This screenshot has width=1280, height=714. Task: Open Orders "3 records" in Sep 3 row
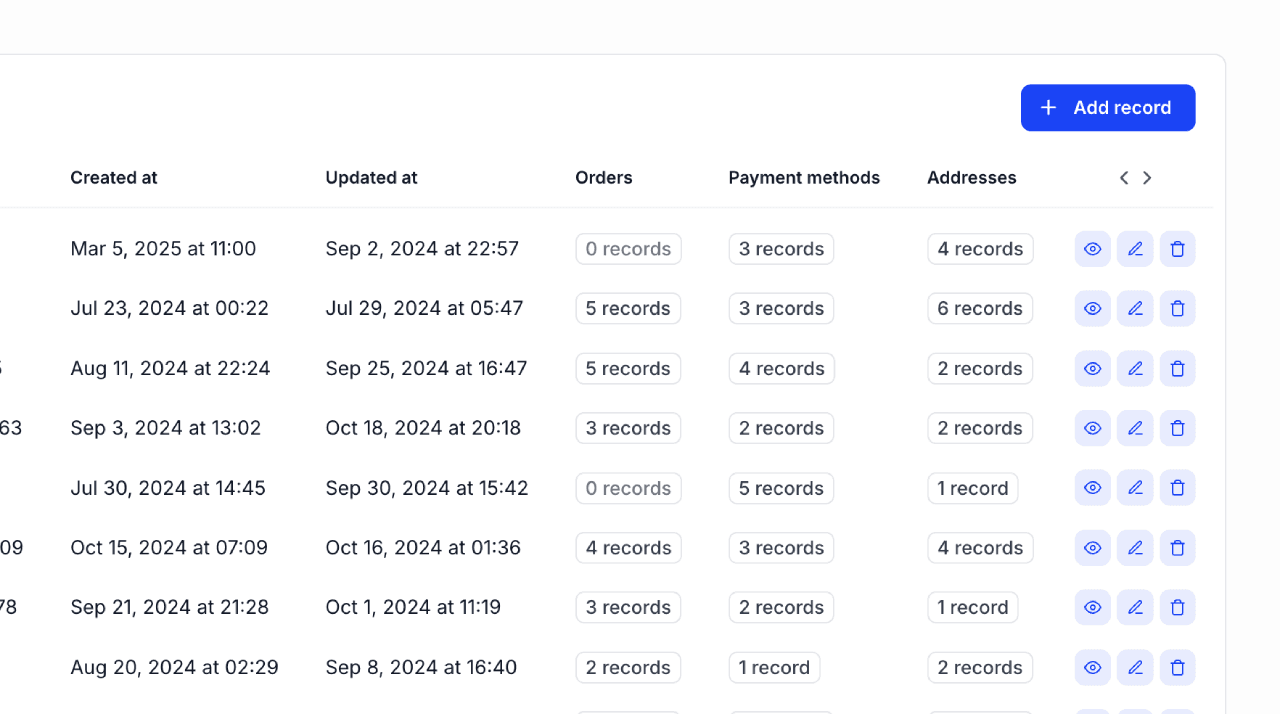628,428
